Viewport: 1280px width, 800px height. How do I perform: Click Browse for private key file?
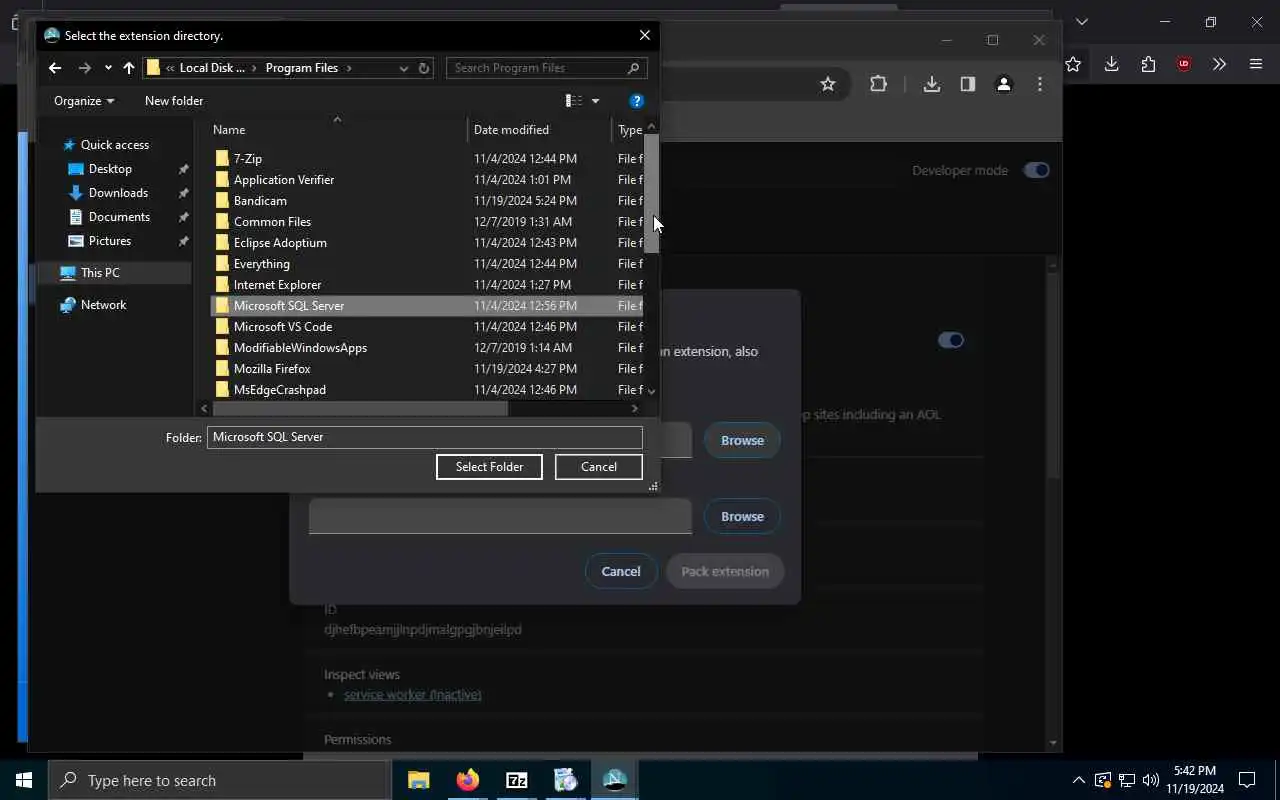[742, 516]
